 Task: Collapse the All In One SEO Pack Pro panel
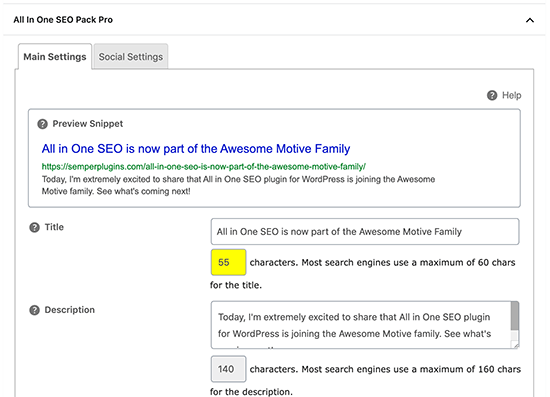point(530,20)
